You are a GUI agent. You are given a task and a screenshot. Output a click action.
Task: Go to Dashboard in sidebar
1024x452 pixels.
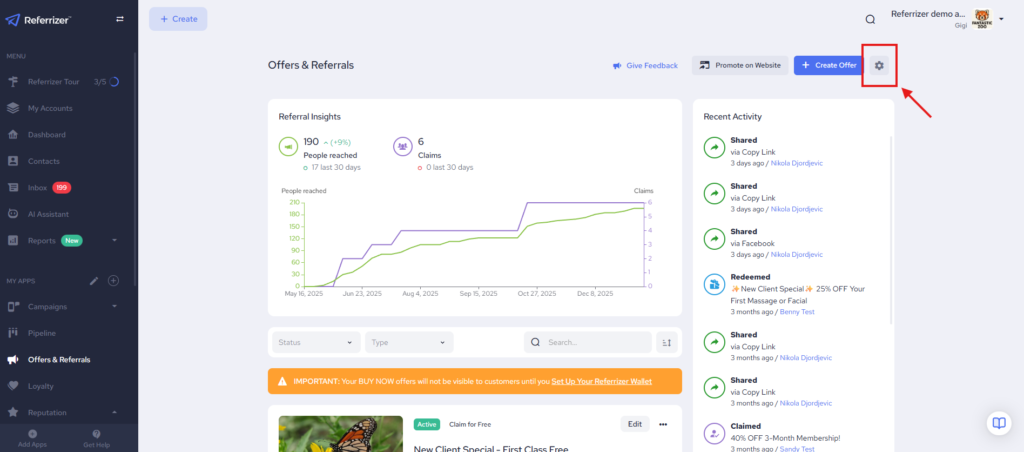tap(46, 134)
